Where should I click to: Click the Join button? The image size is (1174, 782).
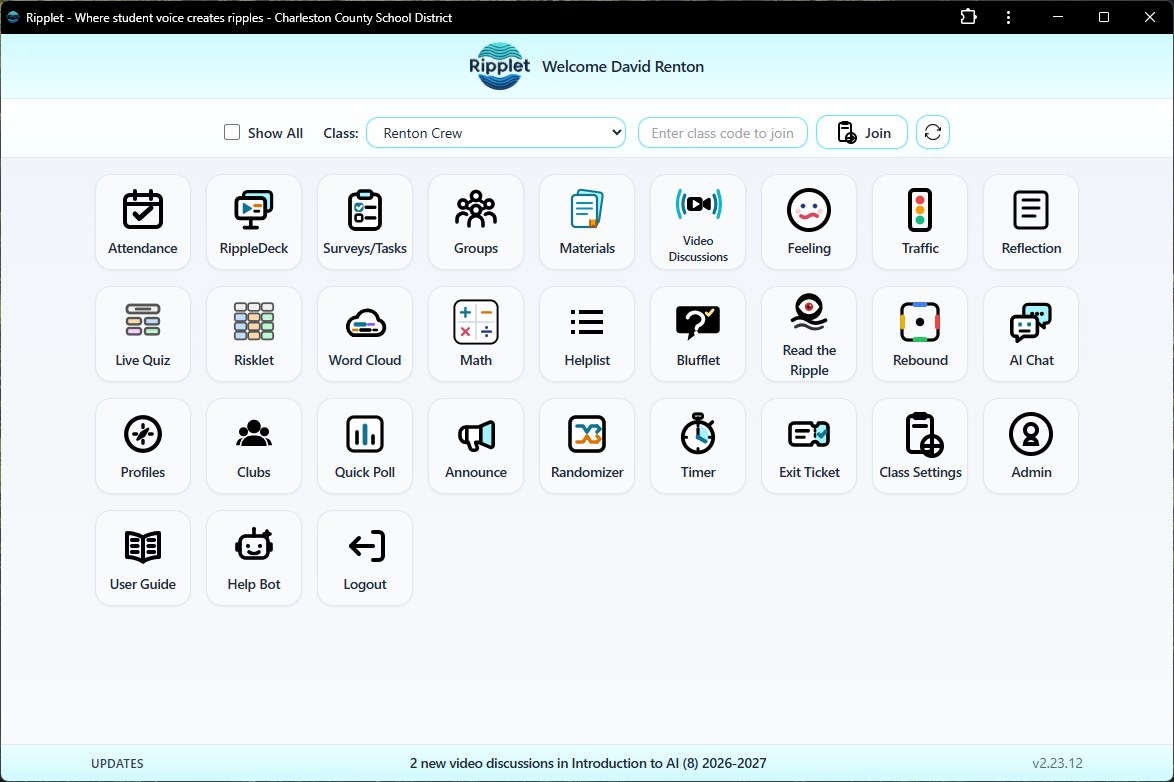click(862, 133)
